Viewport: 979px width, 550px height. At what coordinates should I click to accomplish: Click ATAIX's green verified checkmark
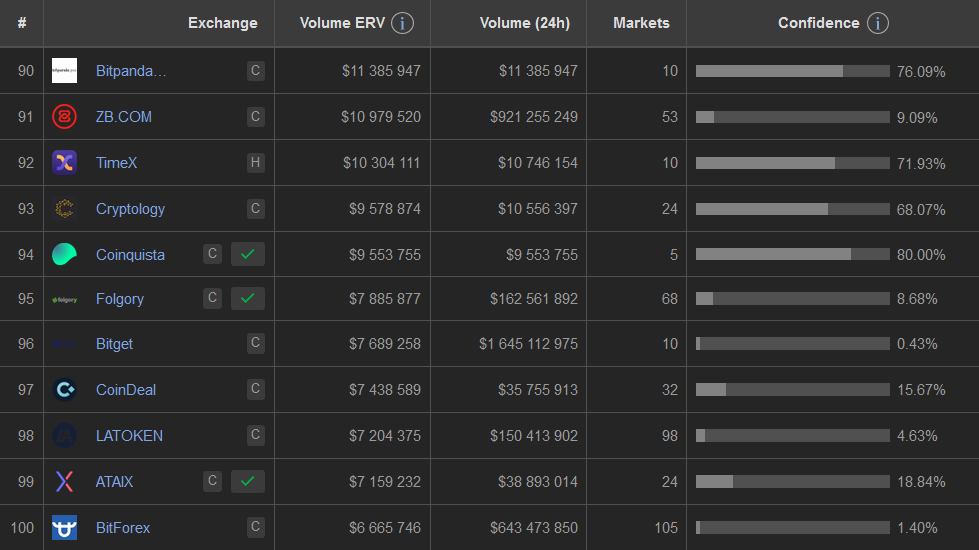(248, 481)
